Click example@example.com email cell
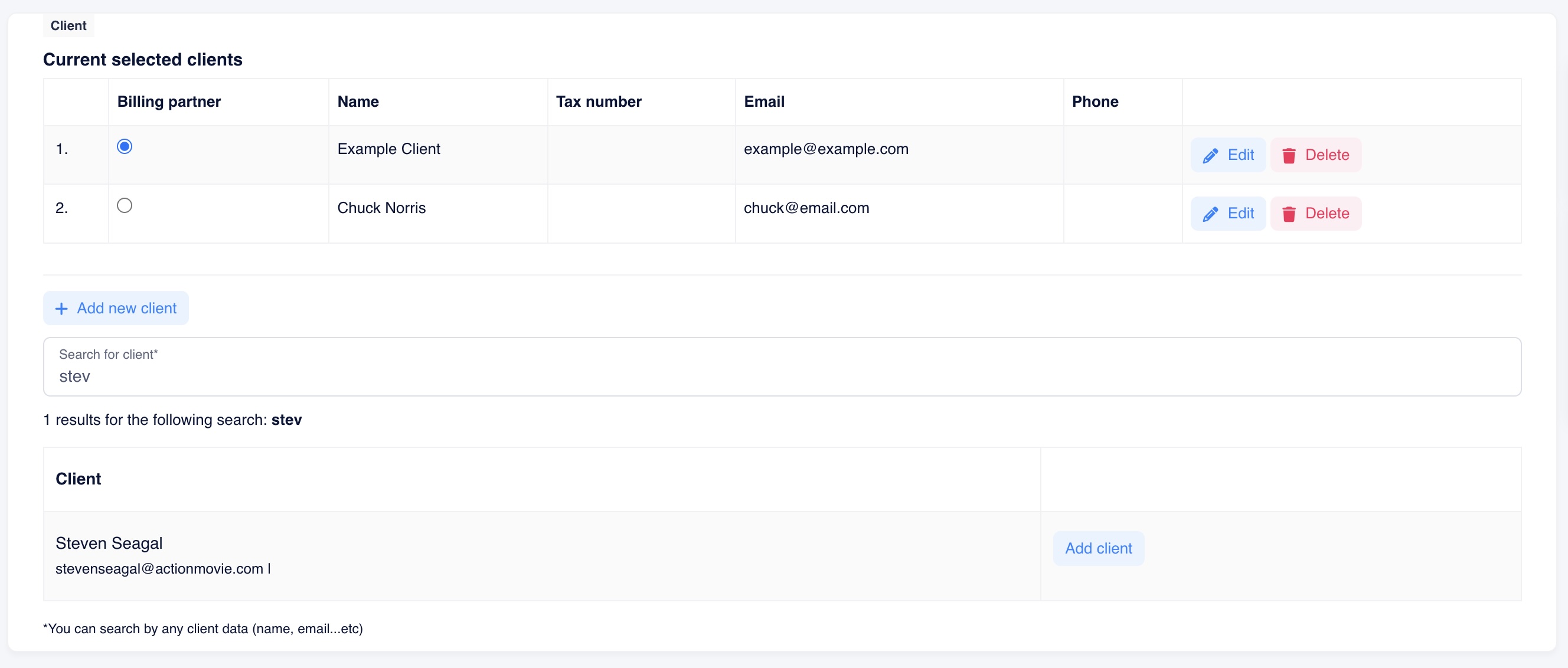The width and height of the screenshot is (1568, 668). [825, 149]
